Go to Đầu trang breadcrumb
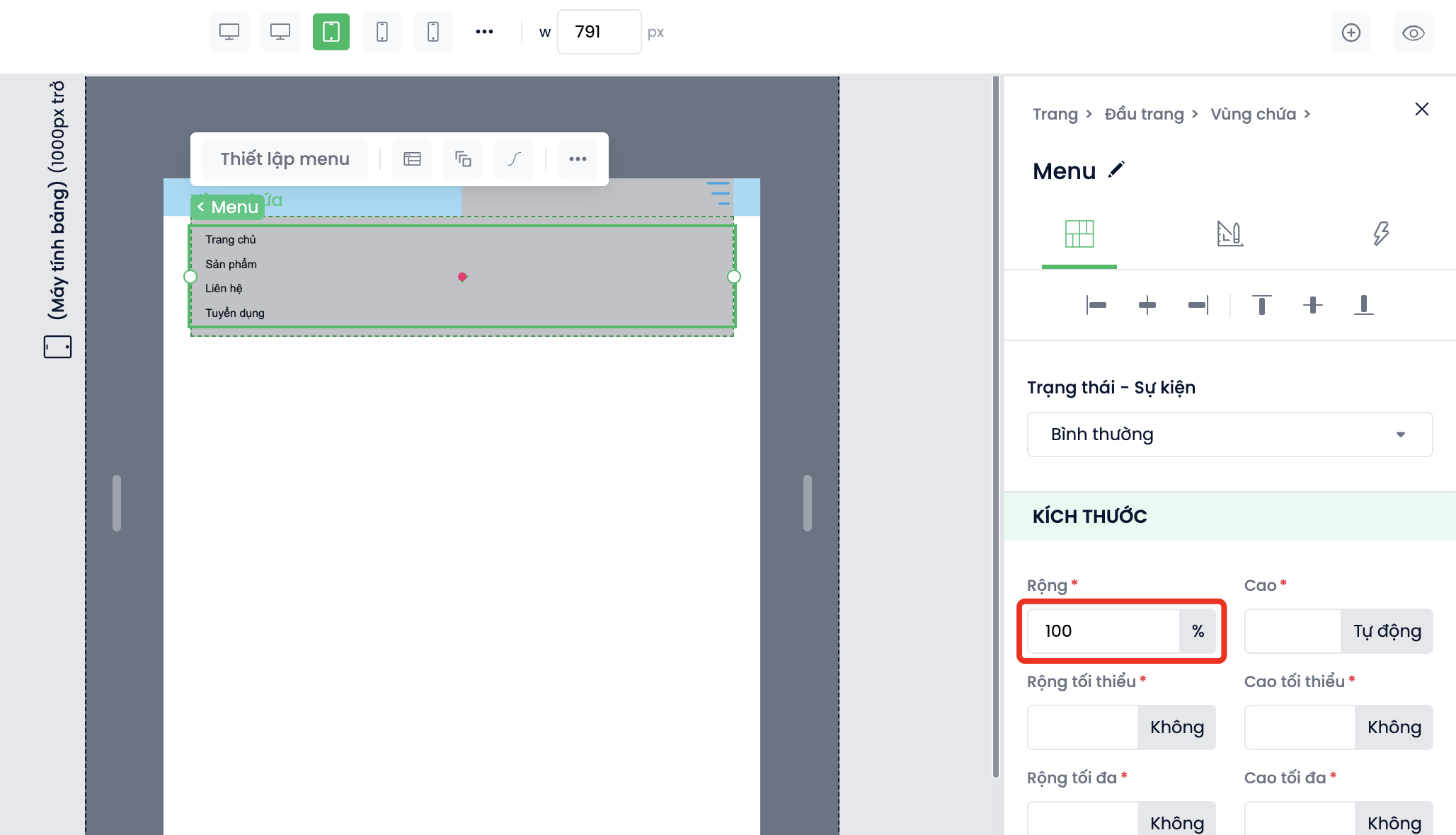The height and width of the screenshot is (835, 1456). [x=1144, y=114]
